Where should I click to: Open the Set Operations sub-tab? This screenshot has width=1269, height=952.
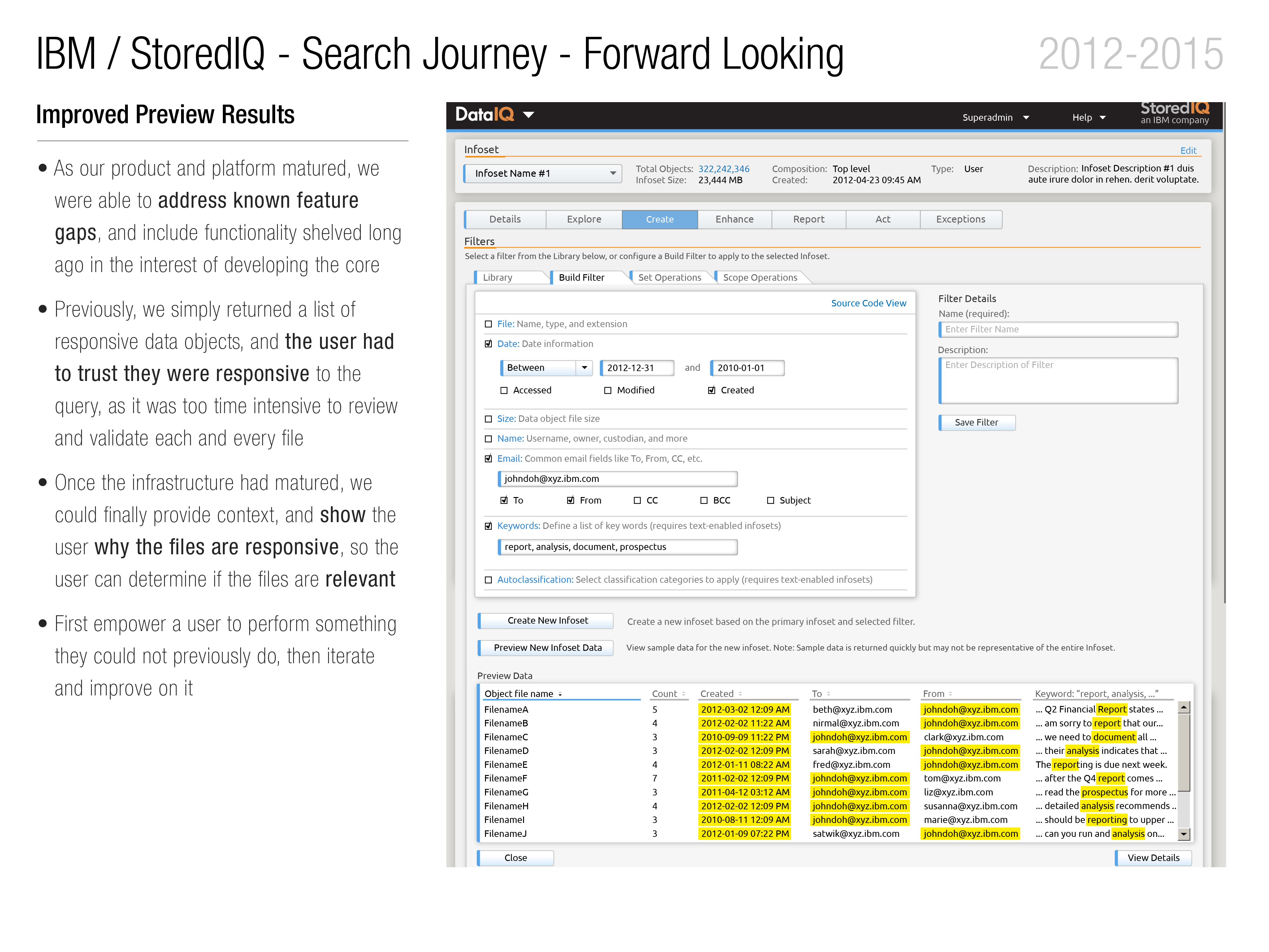tap(669, 277)
